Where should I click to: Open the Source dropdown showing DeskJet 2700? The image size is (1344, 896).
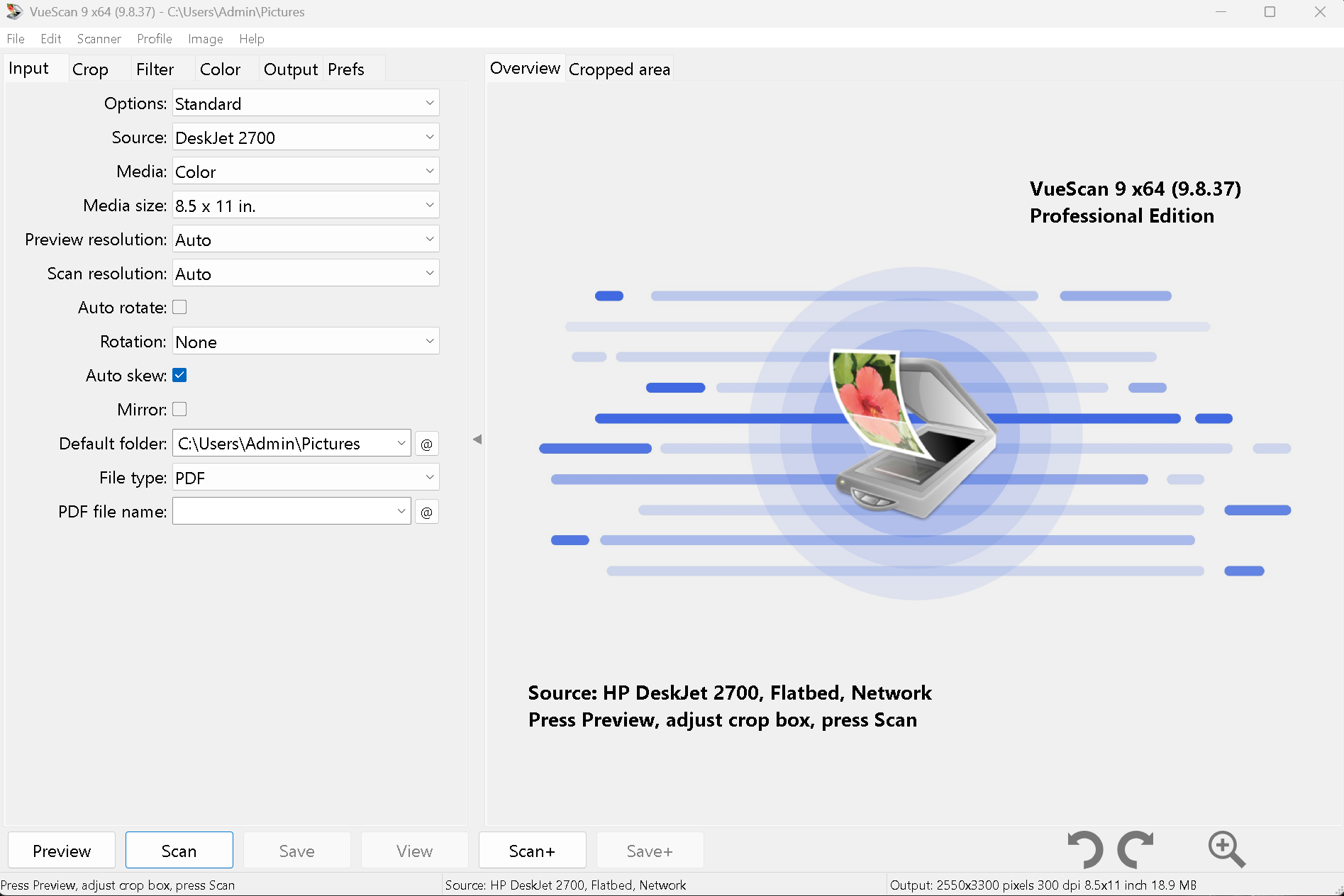click(306, 137)
